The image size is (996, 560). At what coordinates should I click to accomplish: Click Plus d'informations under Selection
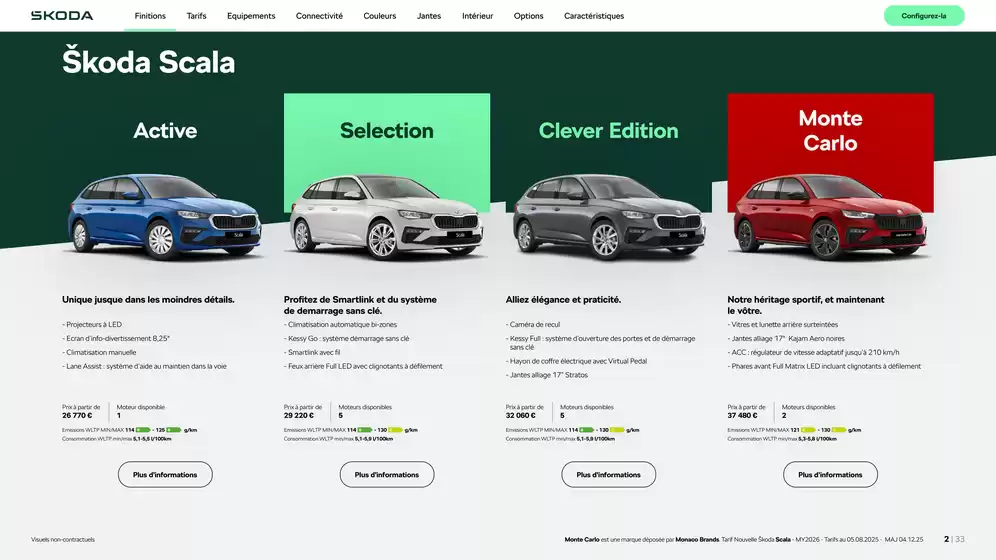(x=387, y=474)
